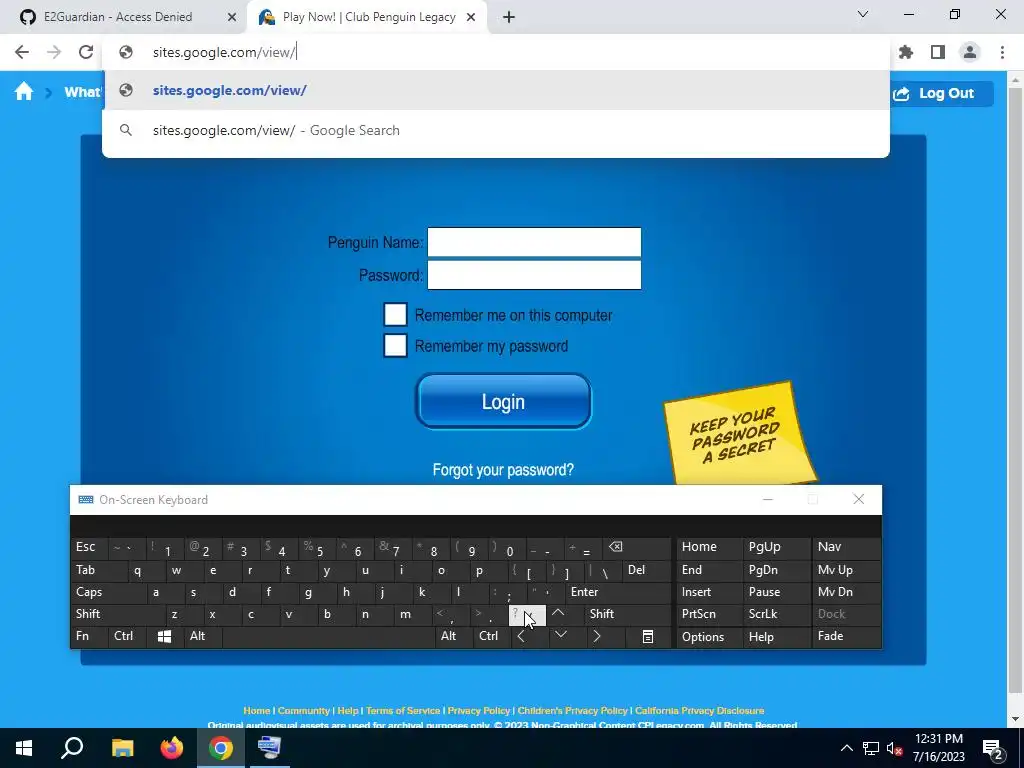Click the Log Out button
Screen dimensions: 1024x768
942,93
